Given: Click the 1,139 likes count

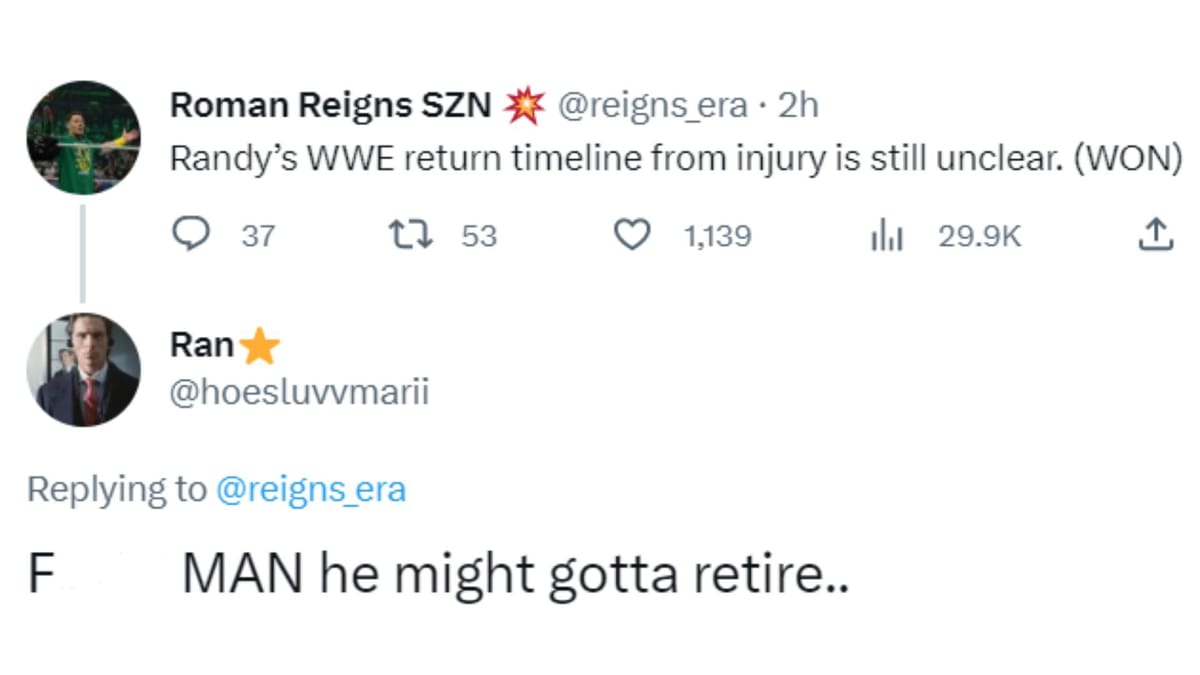Looking at the screenshot, I should pyautogui.click(x=717, y=236).
